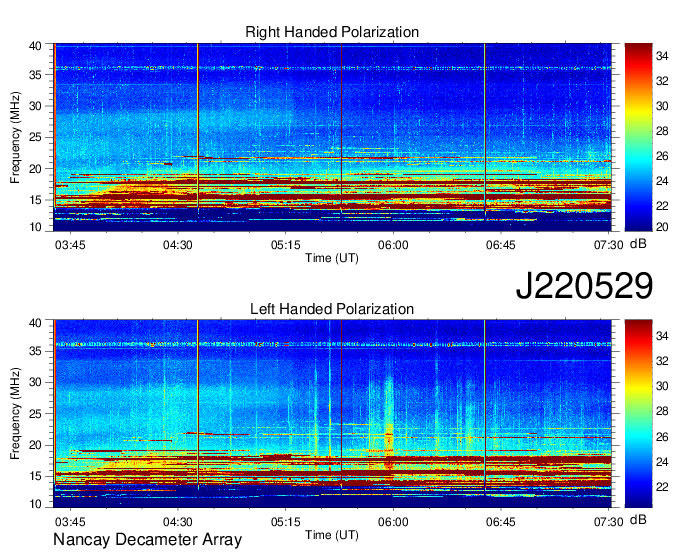Viewport: 680px width, 552px height.
Task: Click 07:30 tick on Left Handed time axis
Action: (x=608, y=522)
